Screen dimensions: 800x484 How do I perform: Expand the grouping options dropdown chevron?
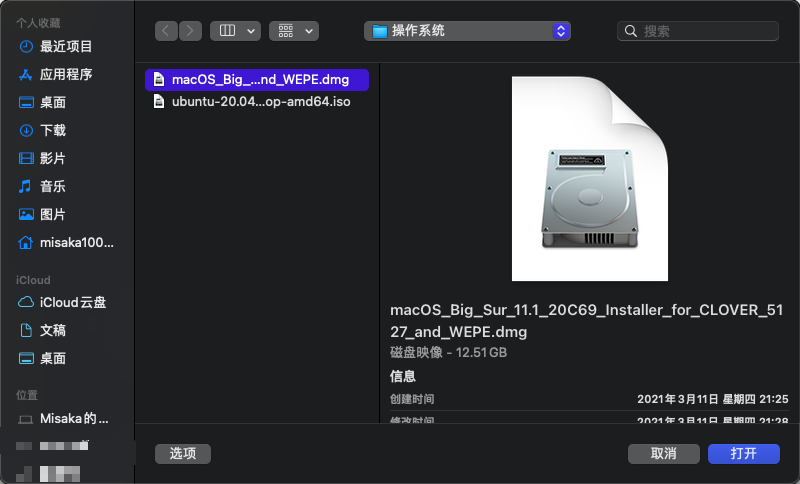pyautogui.click(x=309, y=31)
